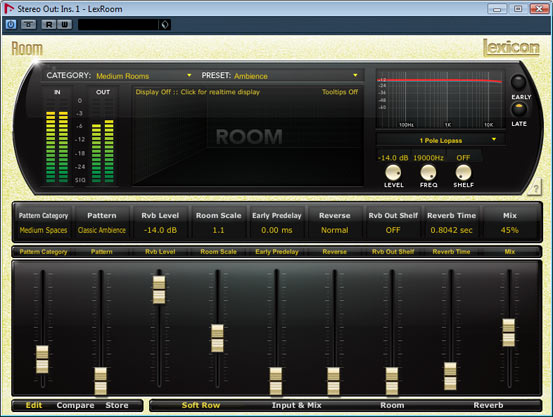
Task: Open the CATEGORY dropdown showing Medium Rooms
Action: (144, 76)
